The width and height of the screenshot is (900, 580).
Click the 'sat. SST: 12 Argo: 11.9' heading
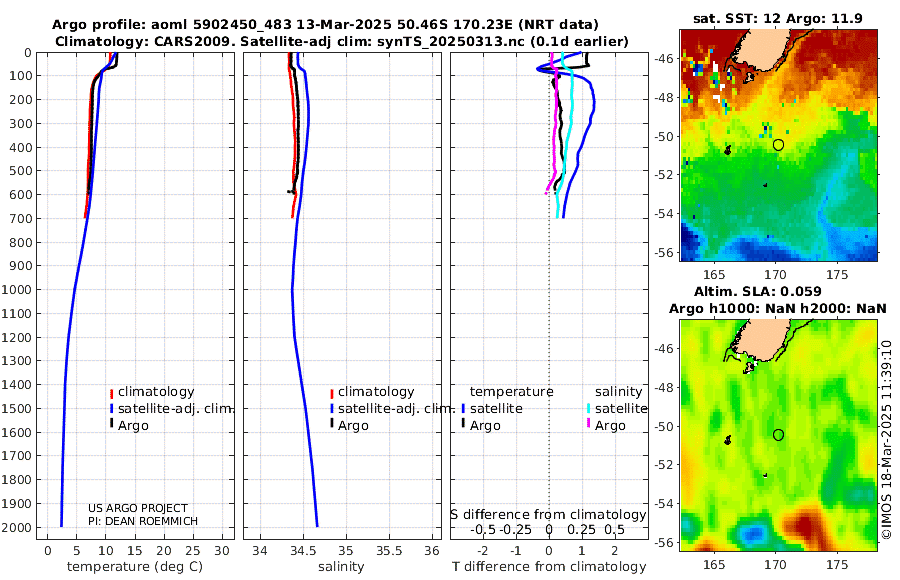click(778, 18)
